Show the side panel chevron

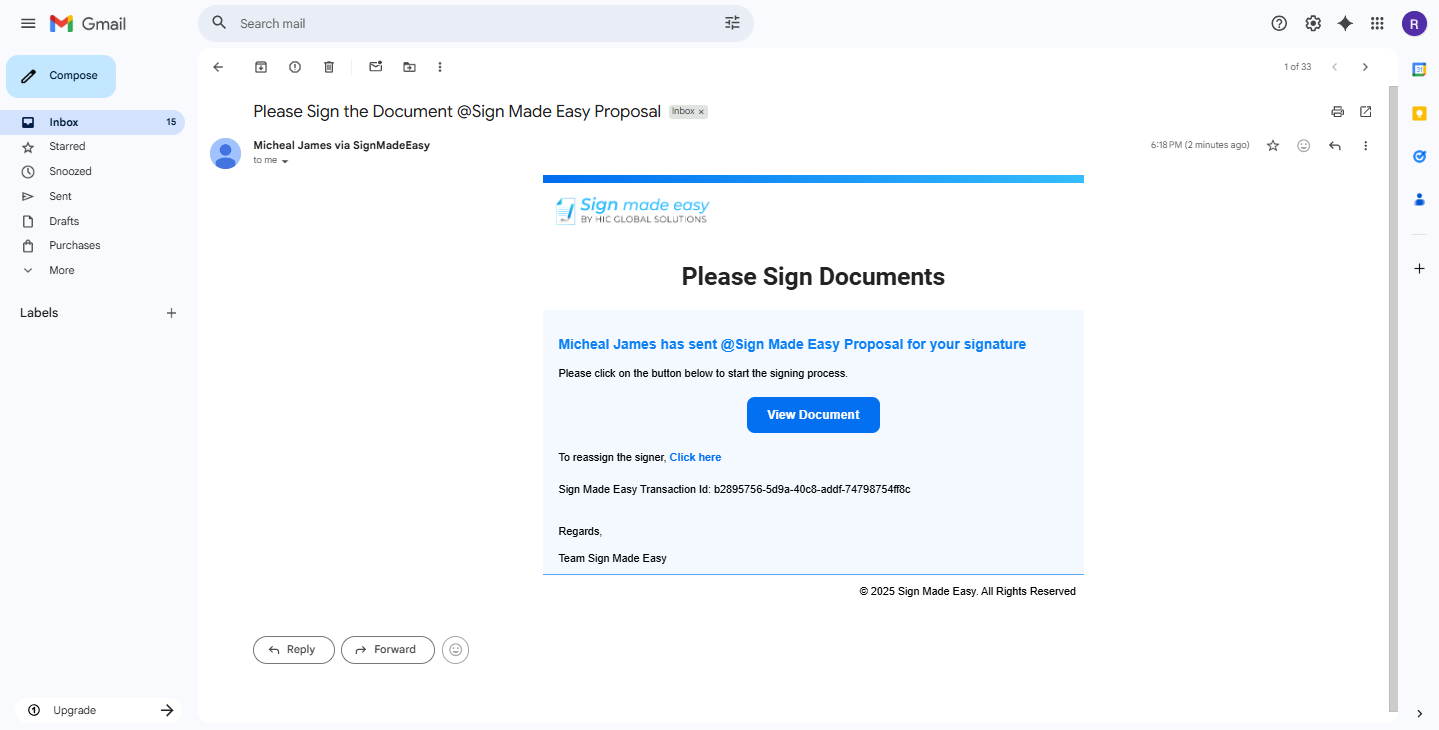(x=1419, y=713)
